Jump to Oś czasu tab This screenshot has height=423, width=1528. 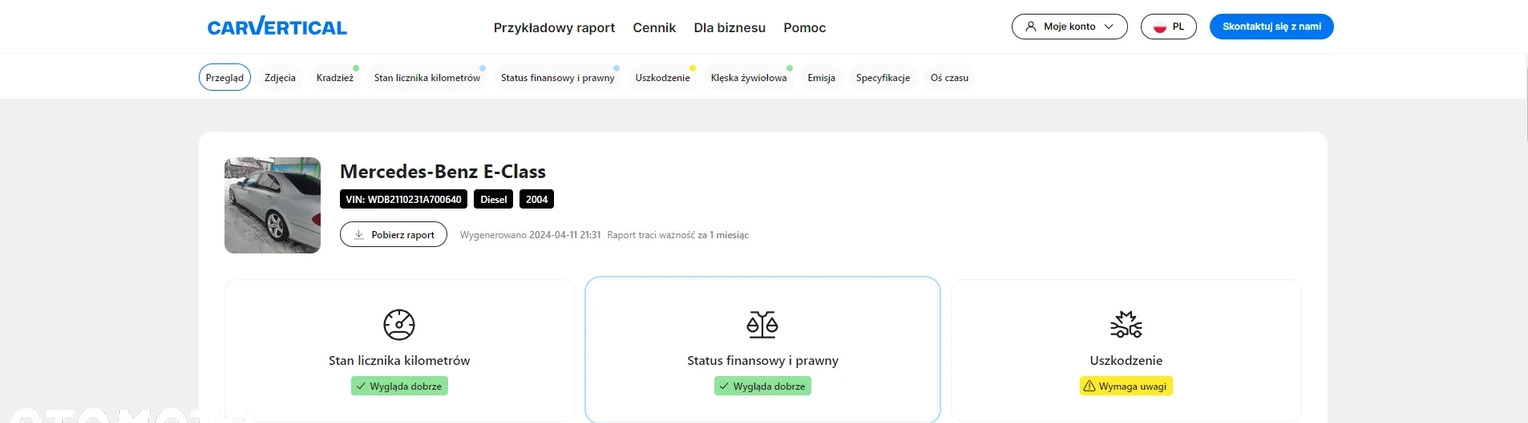pos(949,77)
